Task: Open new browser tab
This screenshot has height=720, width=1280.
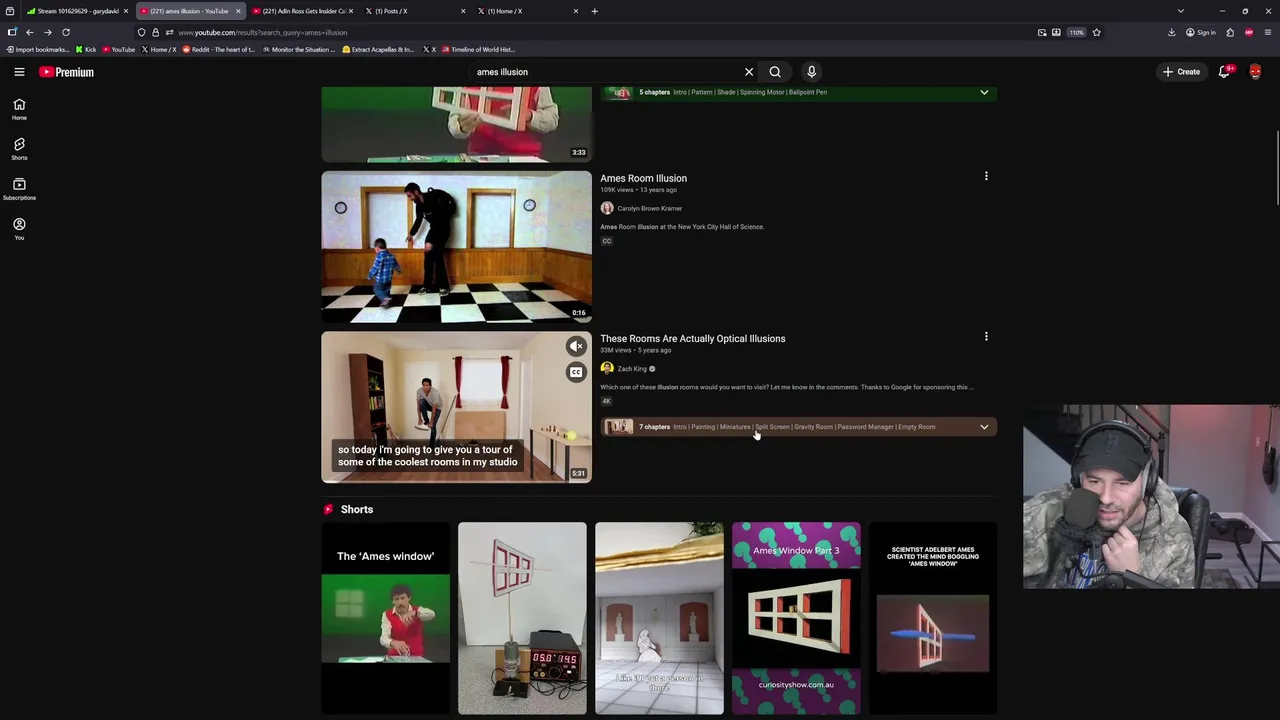Action: click(x=594, y=11)
